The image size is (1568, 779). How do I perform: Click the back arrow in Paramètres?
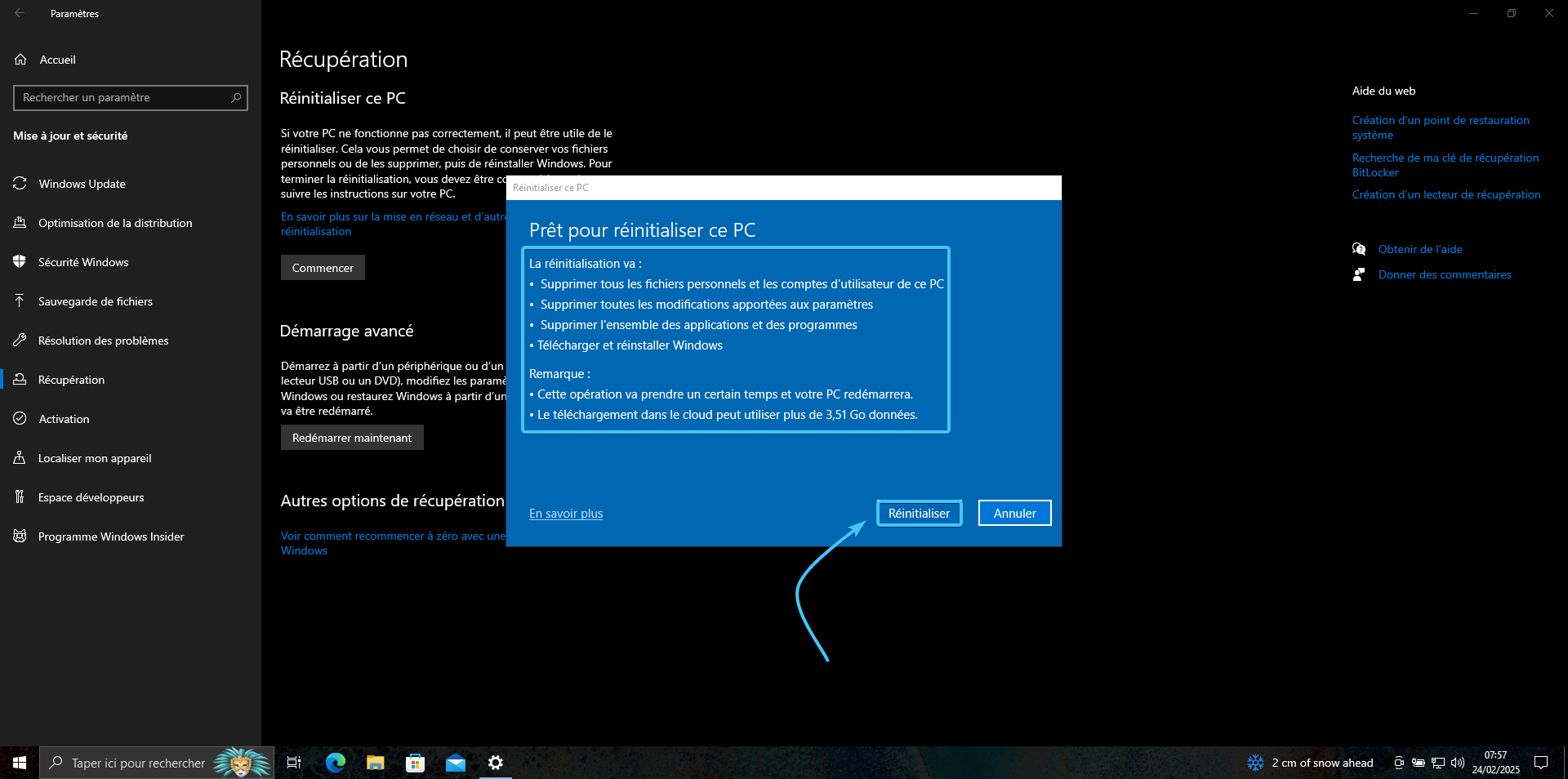20,13
